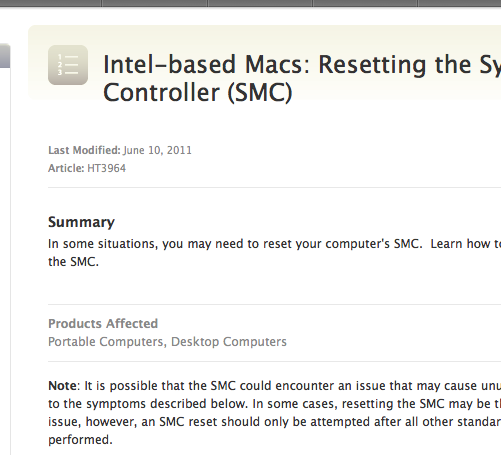This screenshot has width=501, height=455.
Task: Click the word 'performed.' ending the note
Action: (80, 440)
